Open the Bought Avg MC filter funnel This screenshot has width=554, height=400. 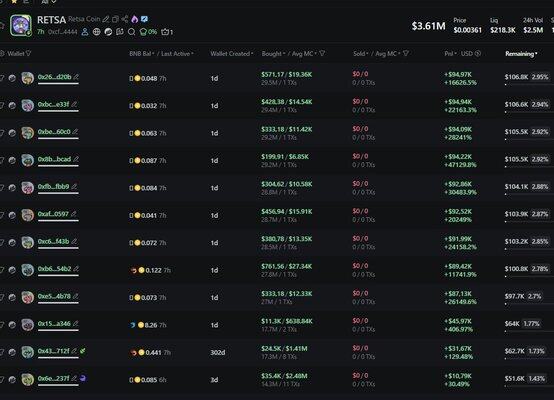322,53
